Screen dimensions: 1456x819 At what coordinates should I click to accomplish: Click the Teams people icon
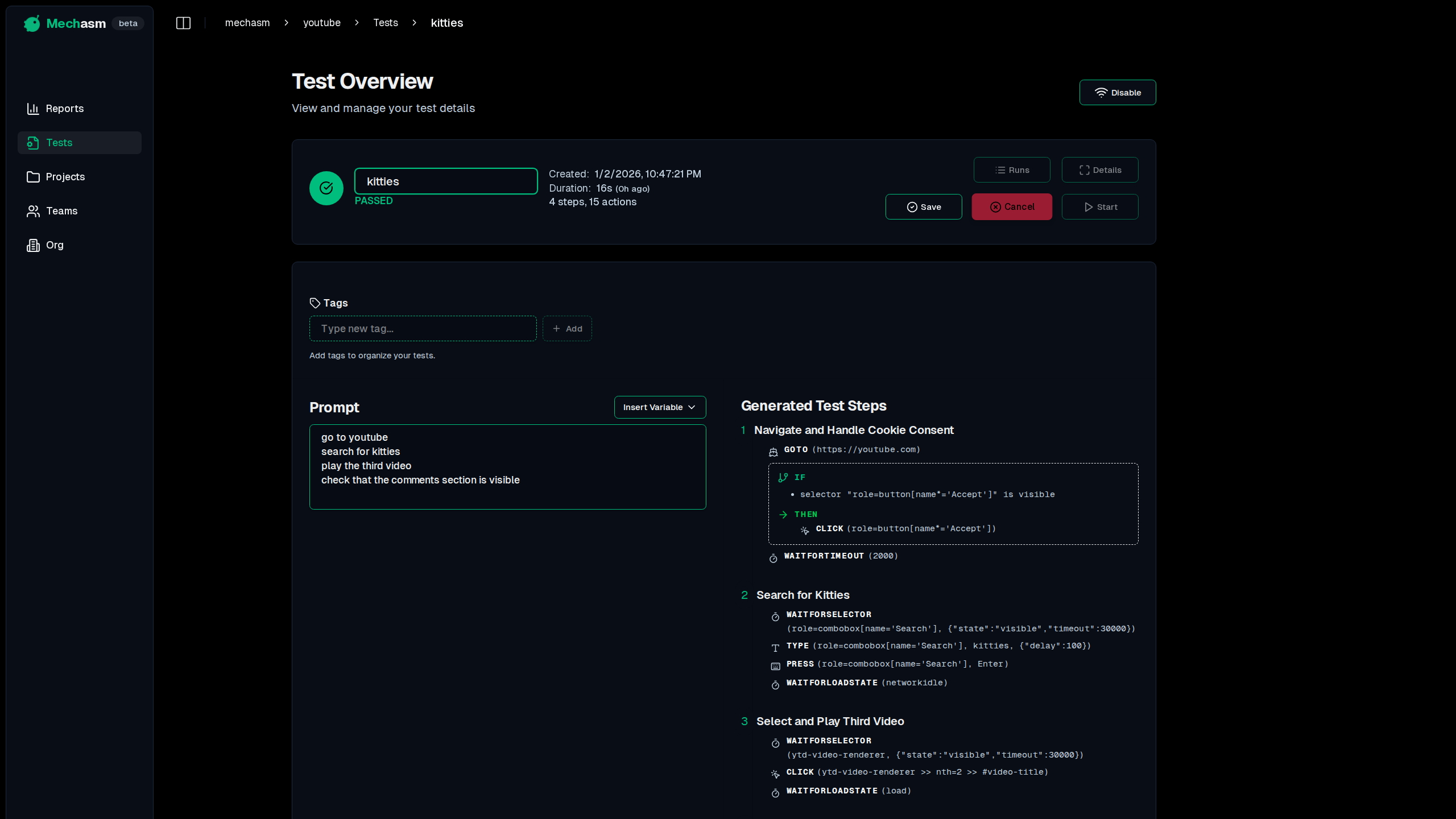pyautogui.click(x=33, y=211)
